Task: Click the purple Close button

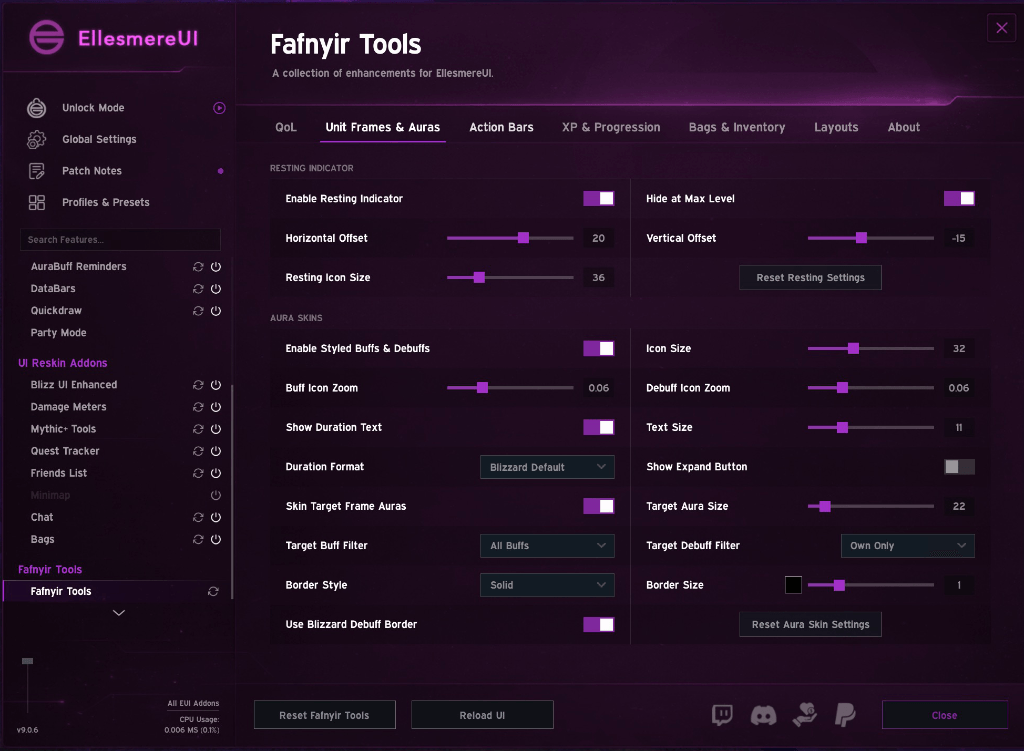Action: click(x=944, y=715)
